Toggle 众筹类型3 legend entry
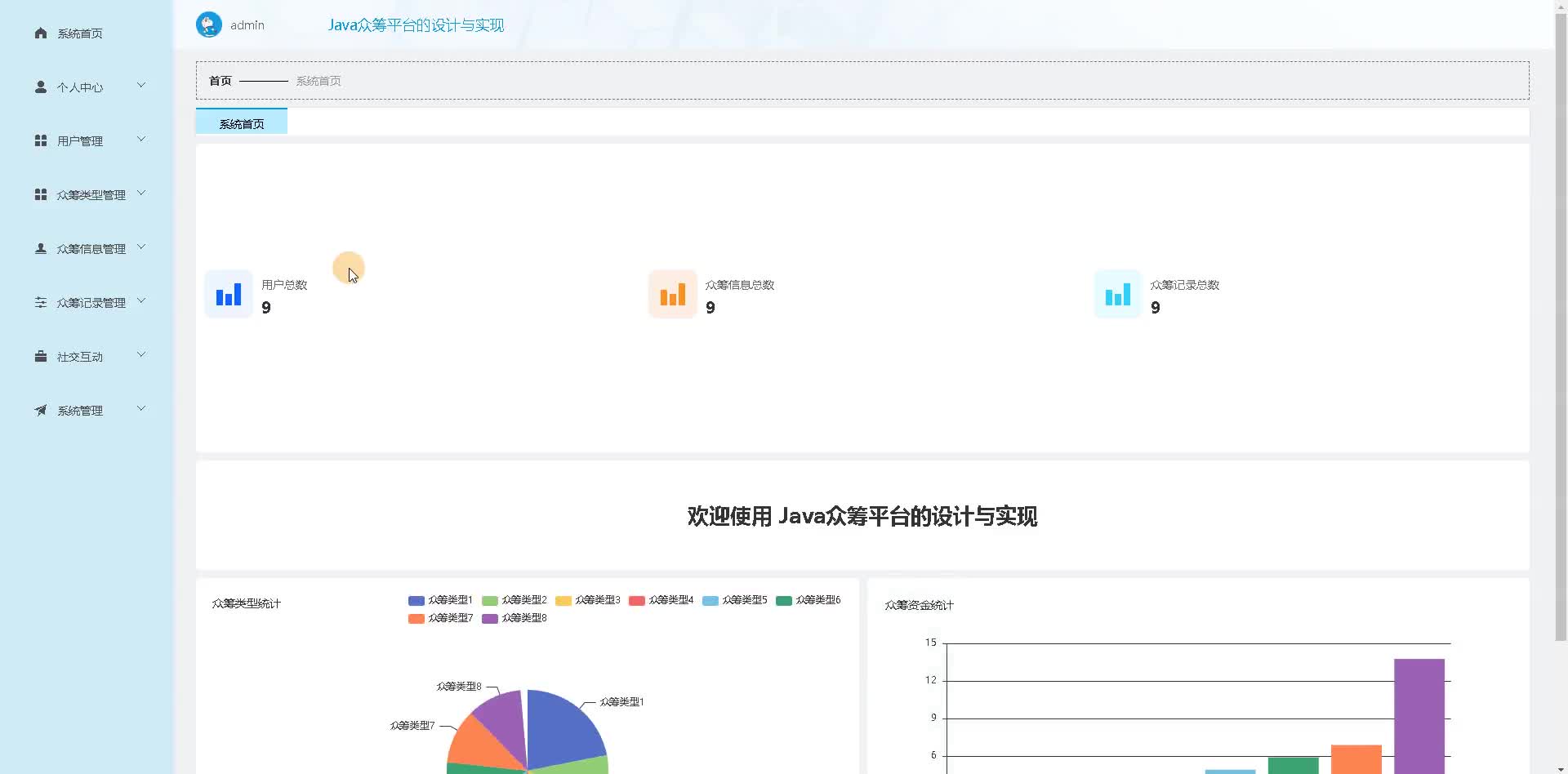Image resolution: width=1568 pixels, height=774 pixels. (x=588, y=600)
